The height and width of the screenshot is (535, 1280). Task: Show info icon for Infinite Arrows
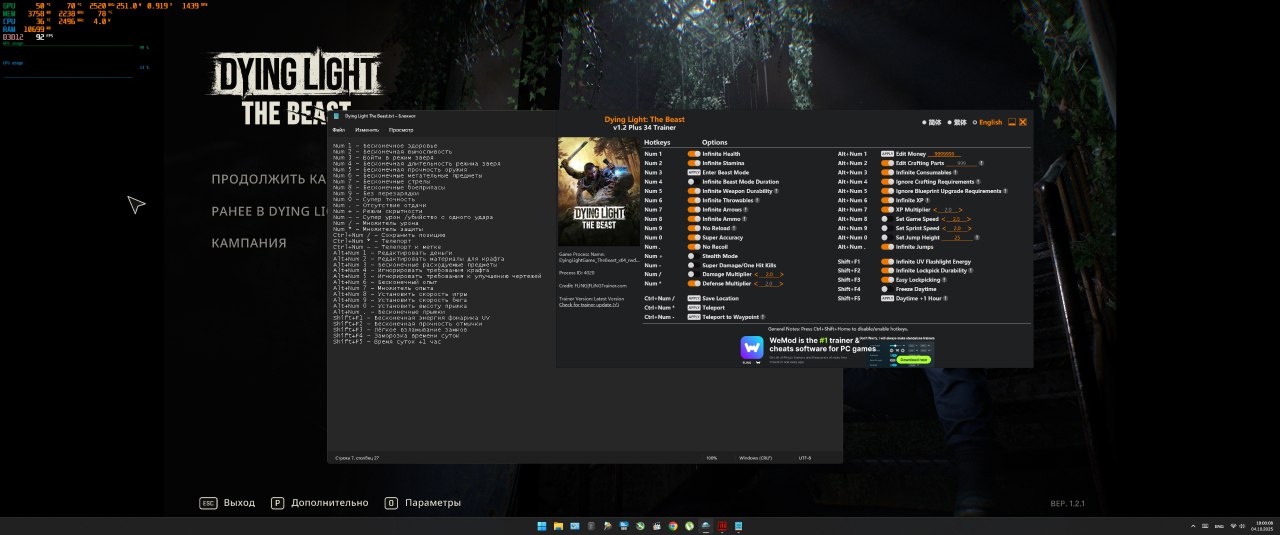tap(745, 210)
